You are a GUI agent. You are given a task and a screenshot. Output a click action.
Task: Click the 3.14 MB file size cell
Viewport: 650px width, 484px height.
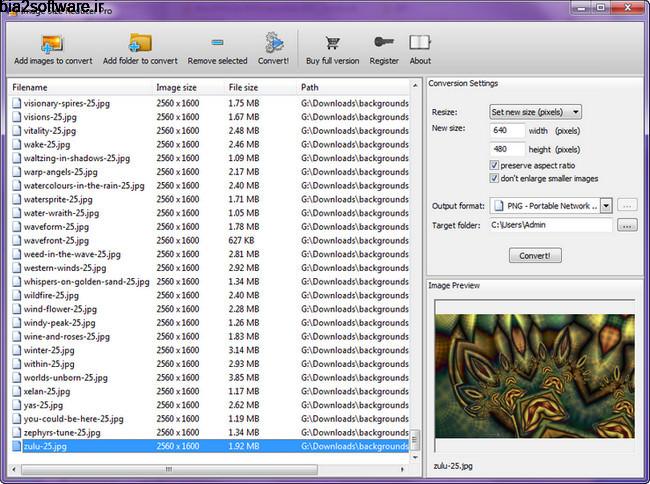tap(244, 350)
